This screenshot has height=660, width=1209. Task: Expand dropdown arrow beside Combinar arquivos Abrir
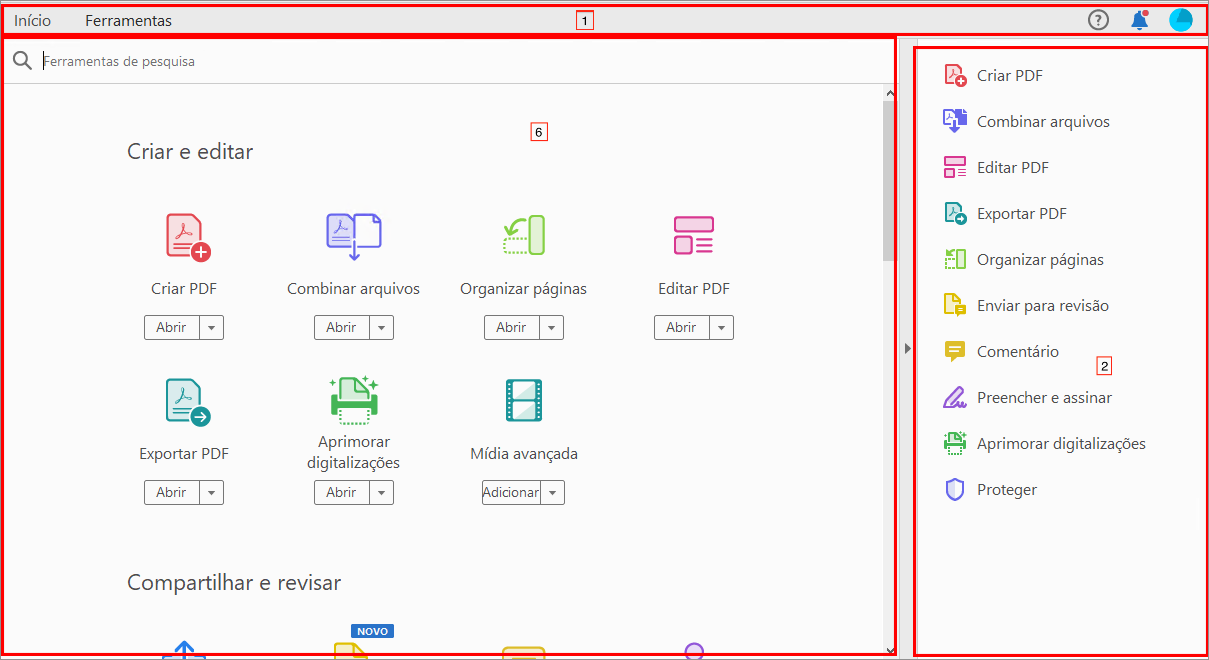point(381,327)
